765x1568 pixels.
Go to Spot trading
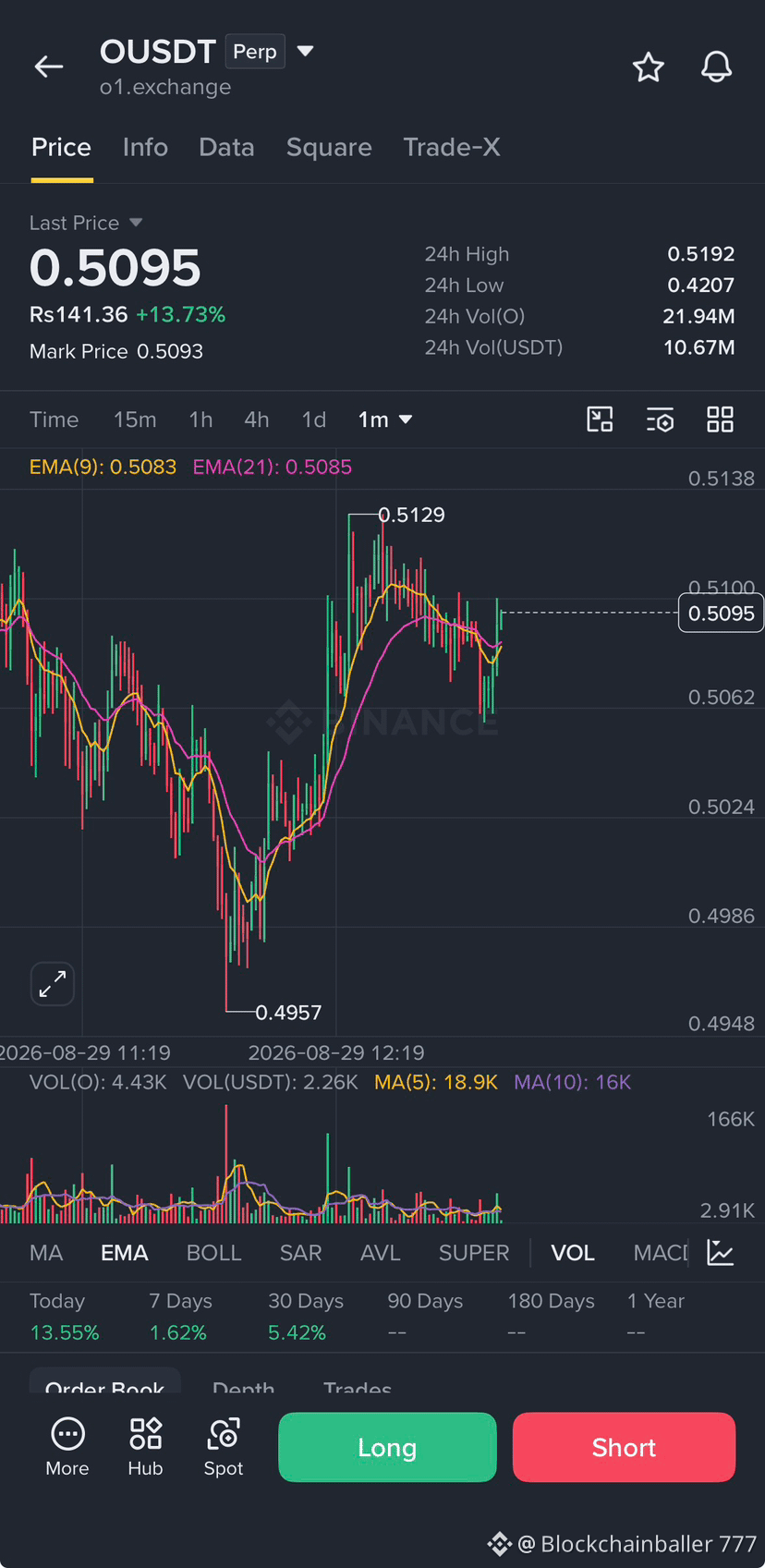pyautogui.click(x=224, y=1447)
